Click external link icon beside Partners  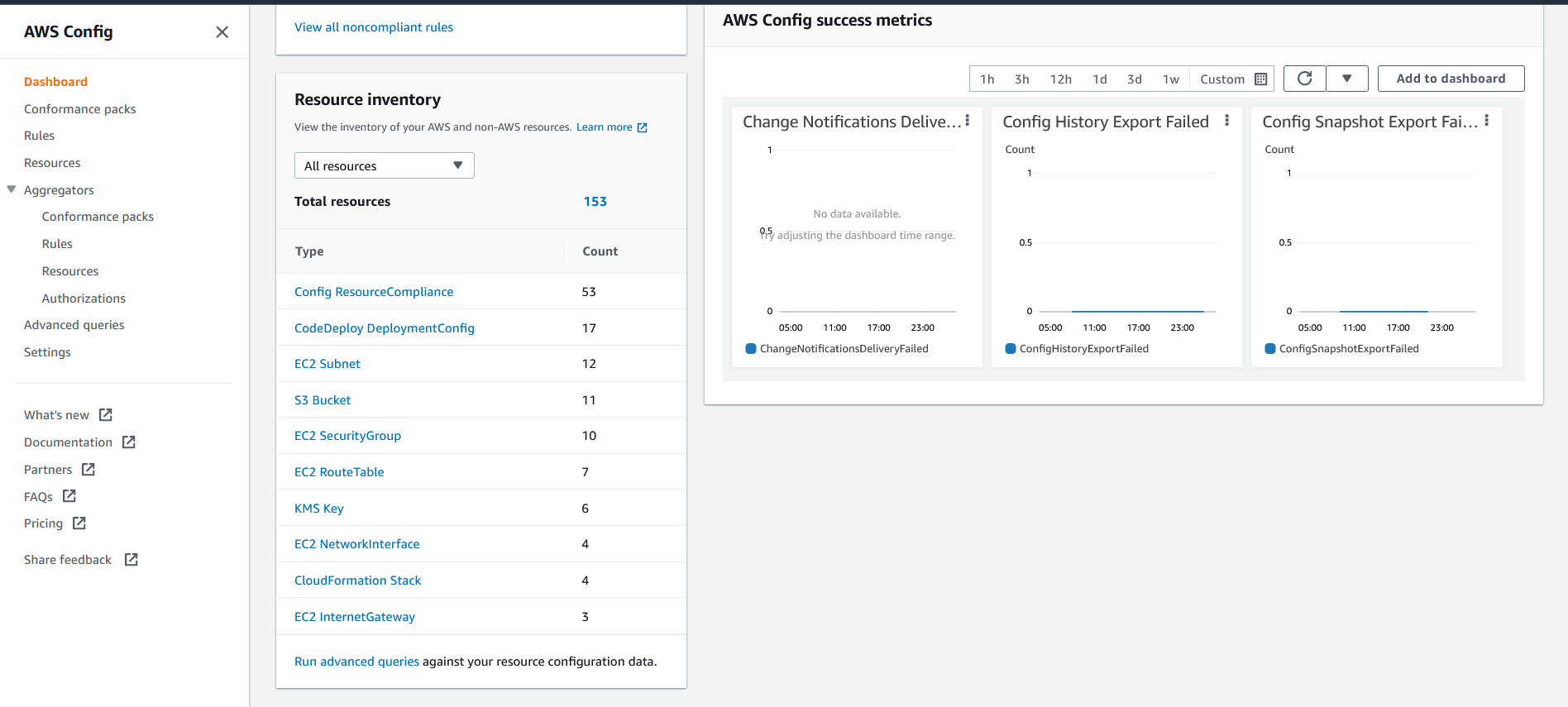click(88, 470)
